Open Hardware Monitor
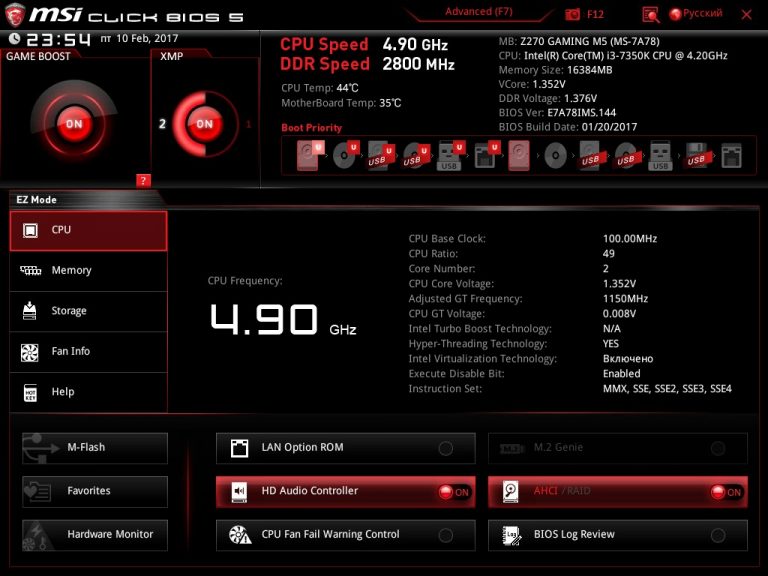 click(95, 535)
